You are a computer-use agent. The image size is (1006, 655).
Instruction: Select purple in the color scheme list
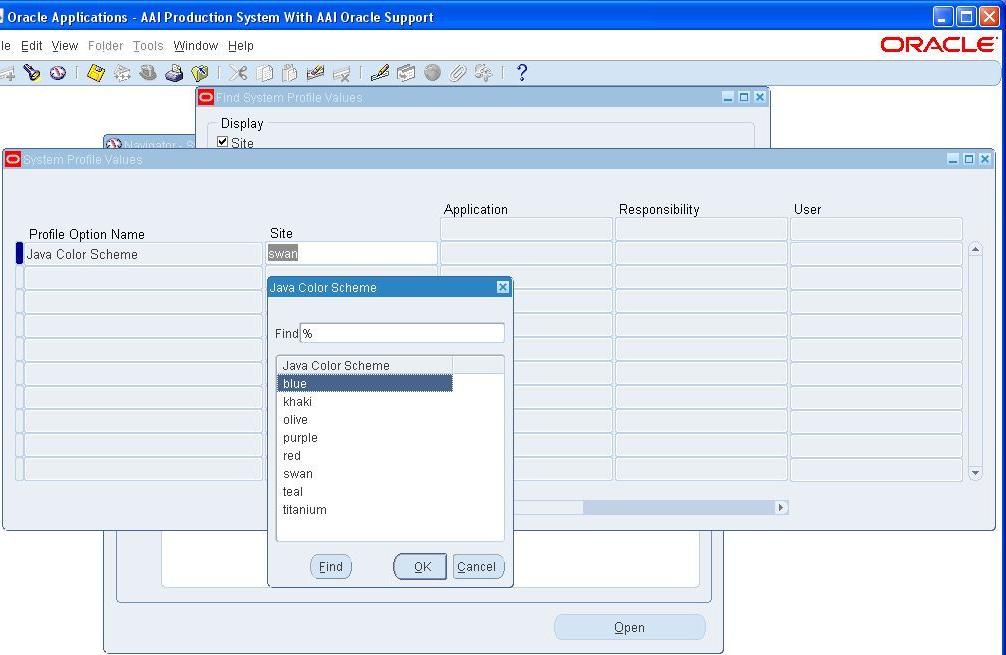pyautogui.click(x=300, y=437)
